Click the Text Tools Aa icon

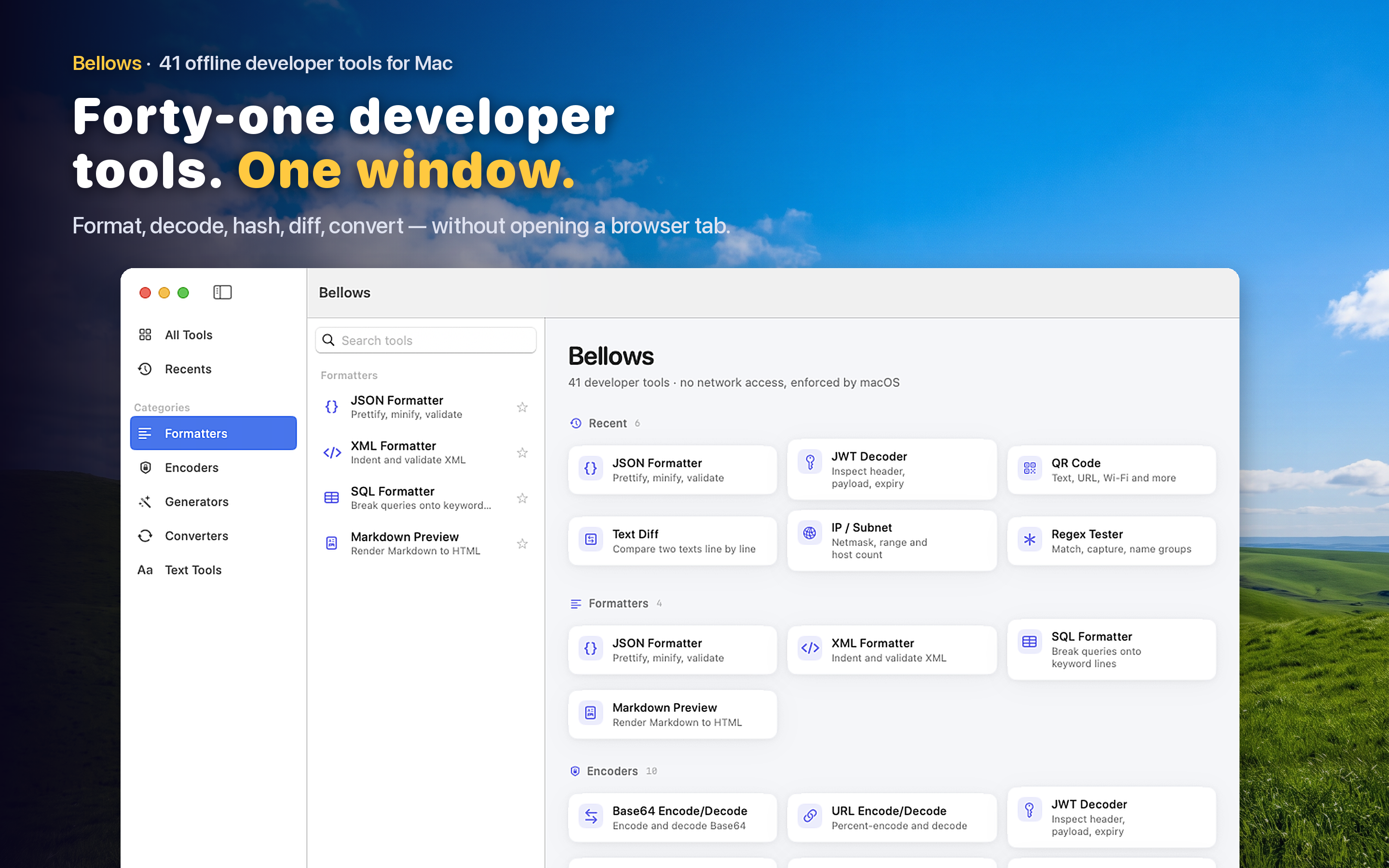click(145, 570)
